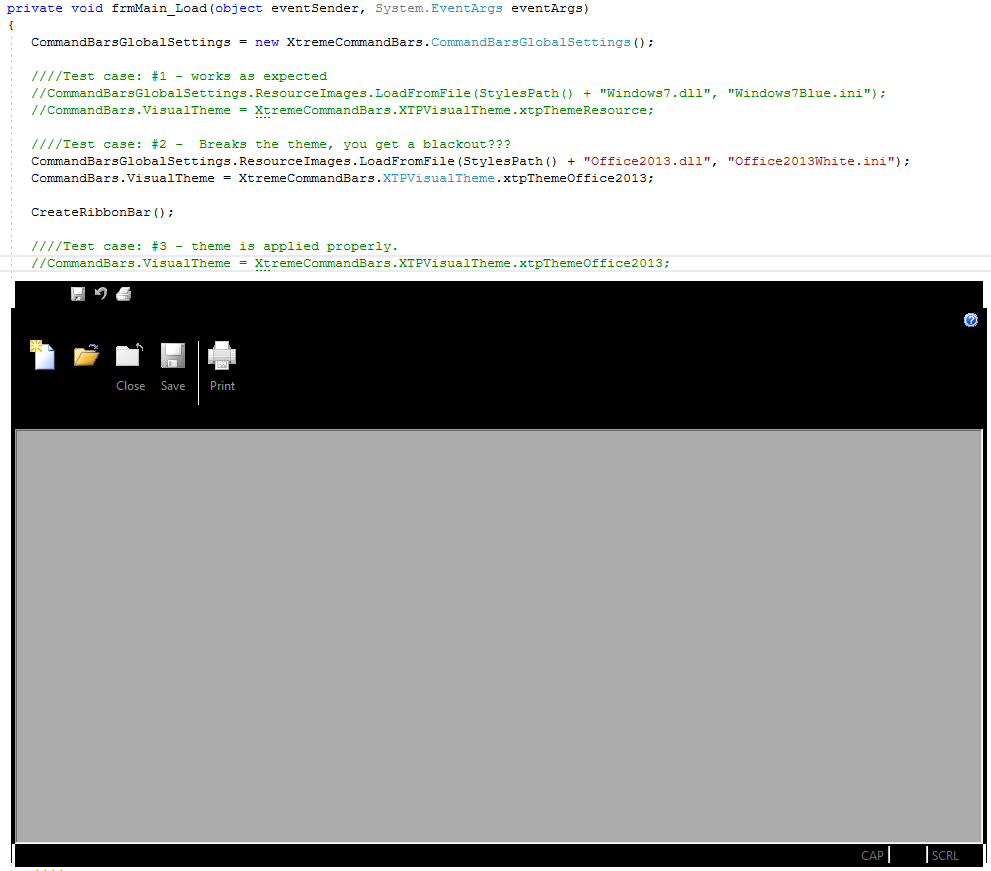The image size is (991, 871).
Task: Click the CreateRibbonBar() call line
Action: pos(102,212)
